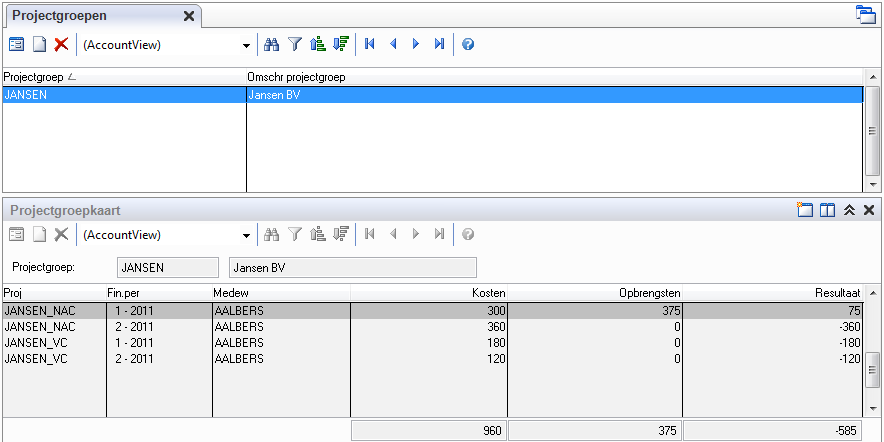
Task: Go to last record in Projectgroepen
Action: point(440,45)
